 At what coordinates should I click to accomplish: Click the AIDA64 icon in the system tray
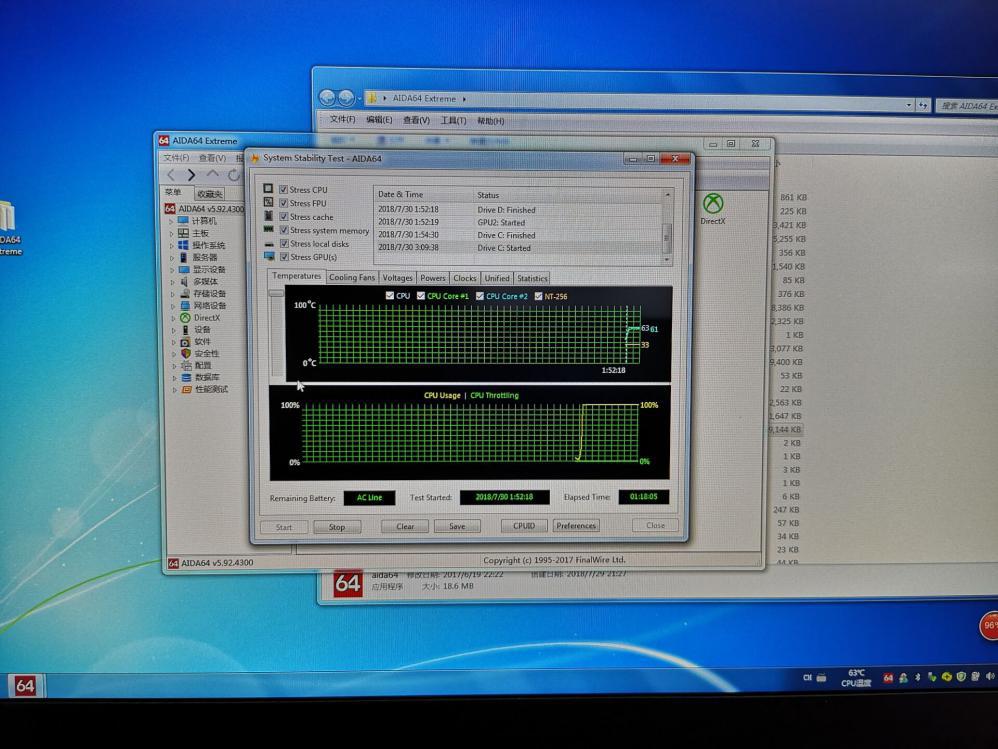[888, 678]
